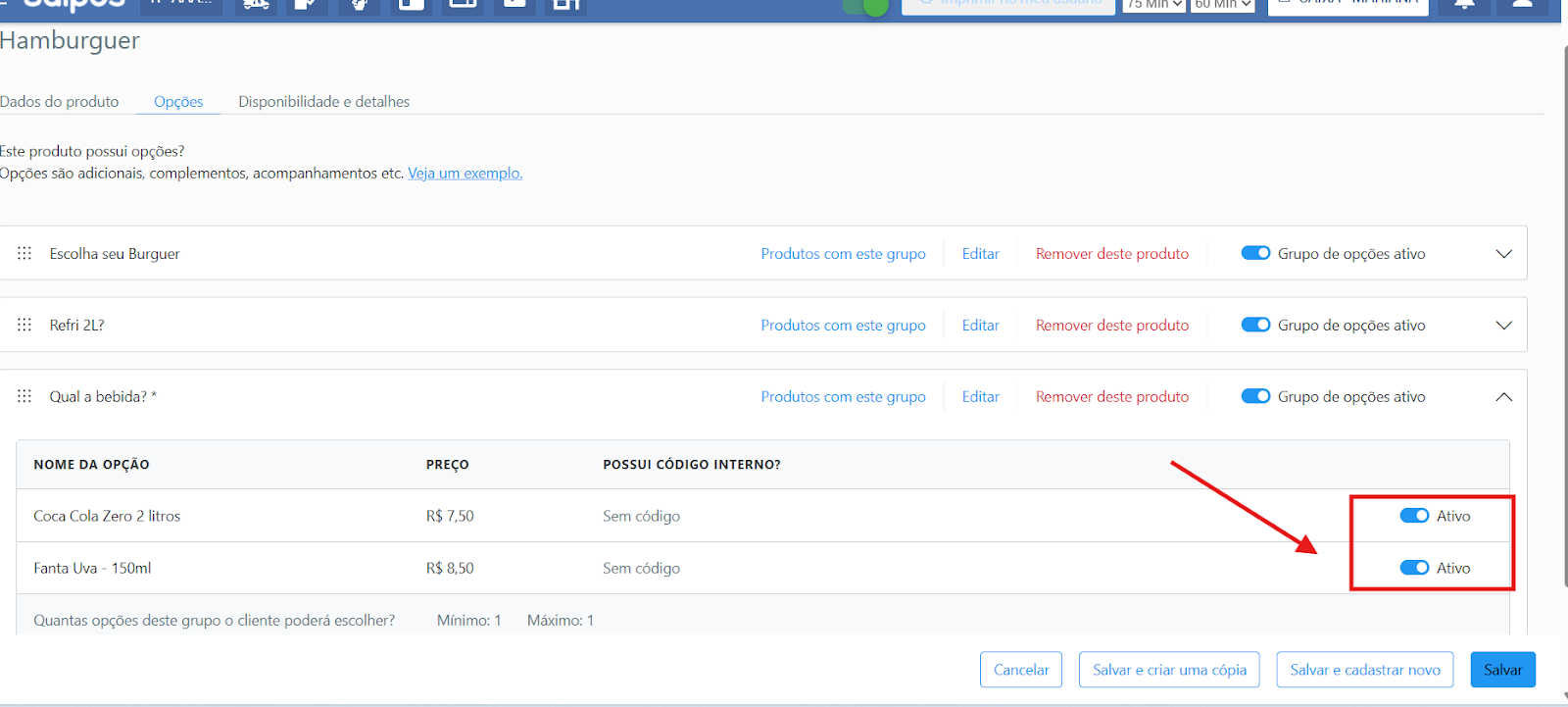This screenshot has width=1568, height=707.
Task: Collapse the Qual a bebida? group
Action: tap(1503, 397)
